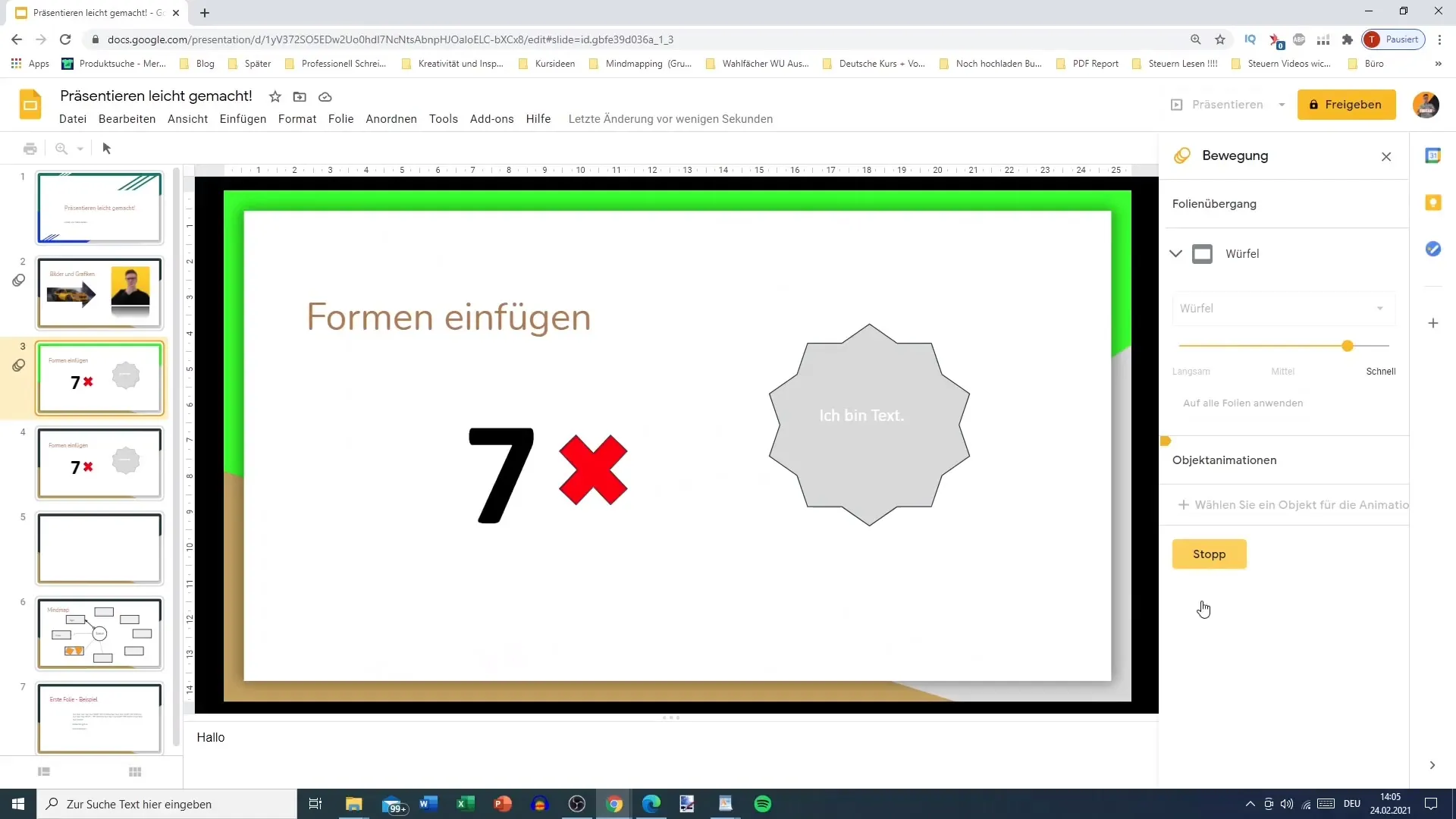Click the move-to-folder icon

300,96
